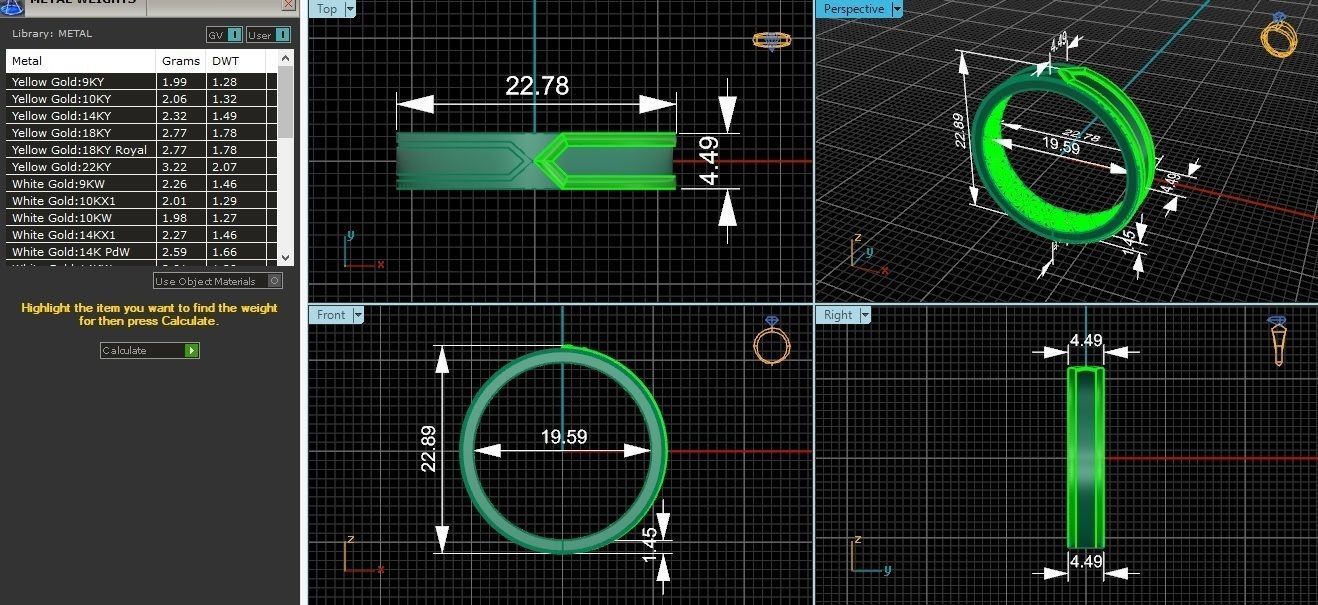Select the White Gold:14K PdW row

pyautogui.click(x=141, y=252)
